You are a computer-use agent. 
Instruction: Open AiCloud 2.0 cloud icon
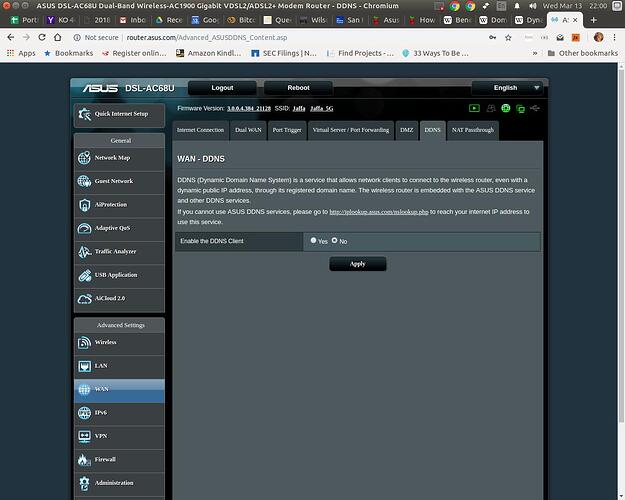[85, 299]
